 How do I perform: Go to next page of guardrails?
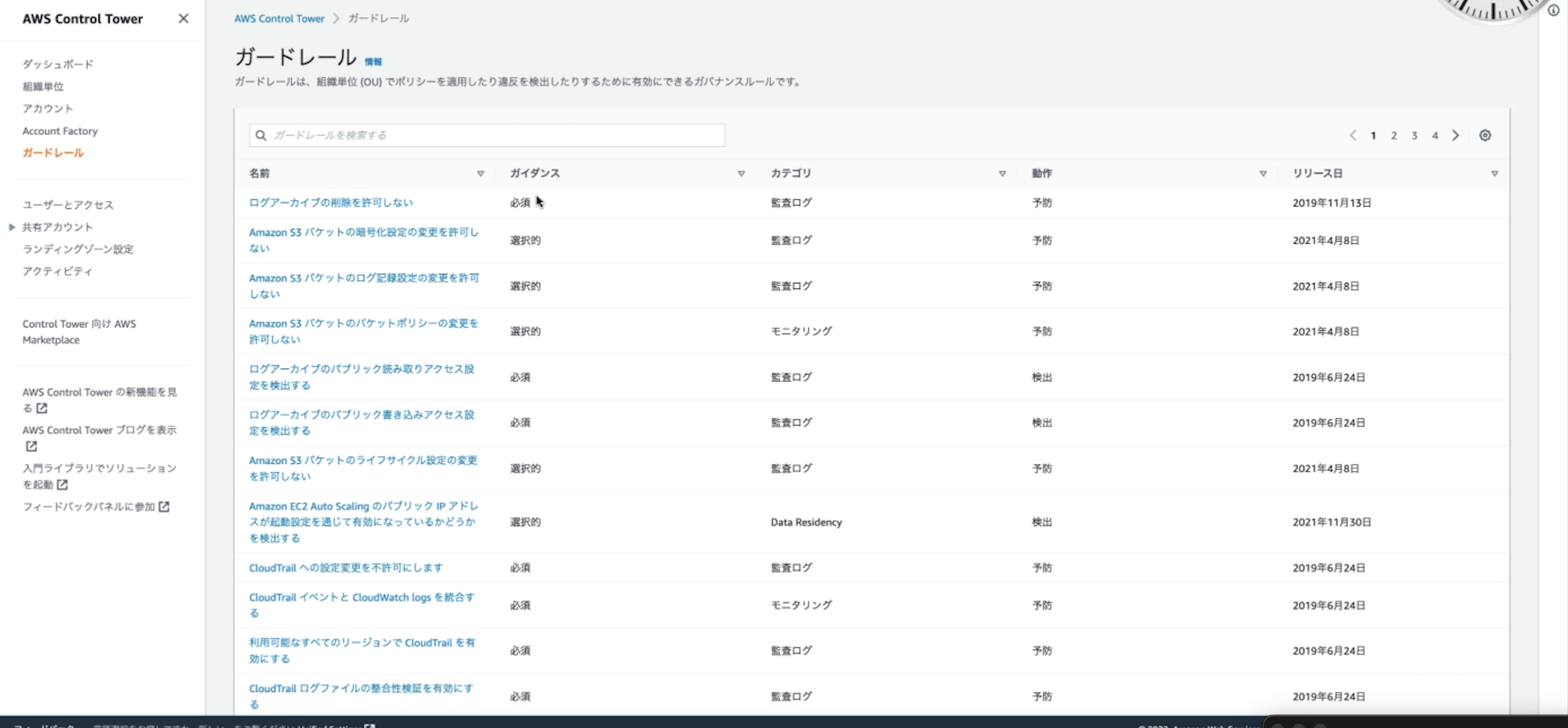[x=1455, y=136]
